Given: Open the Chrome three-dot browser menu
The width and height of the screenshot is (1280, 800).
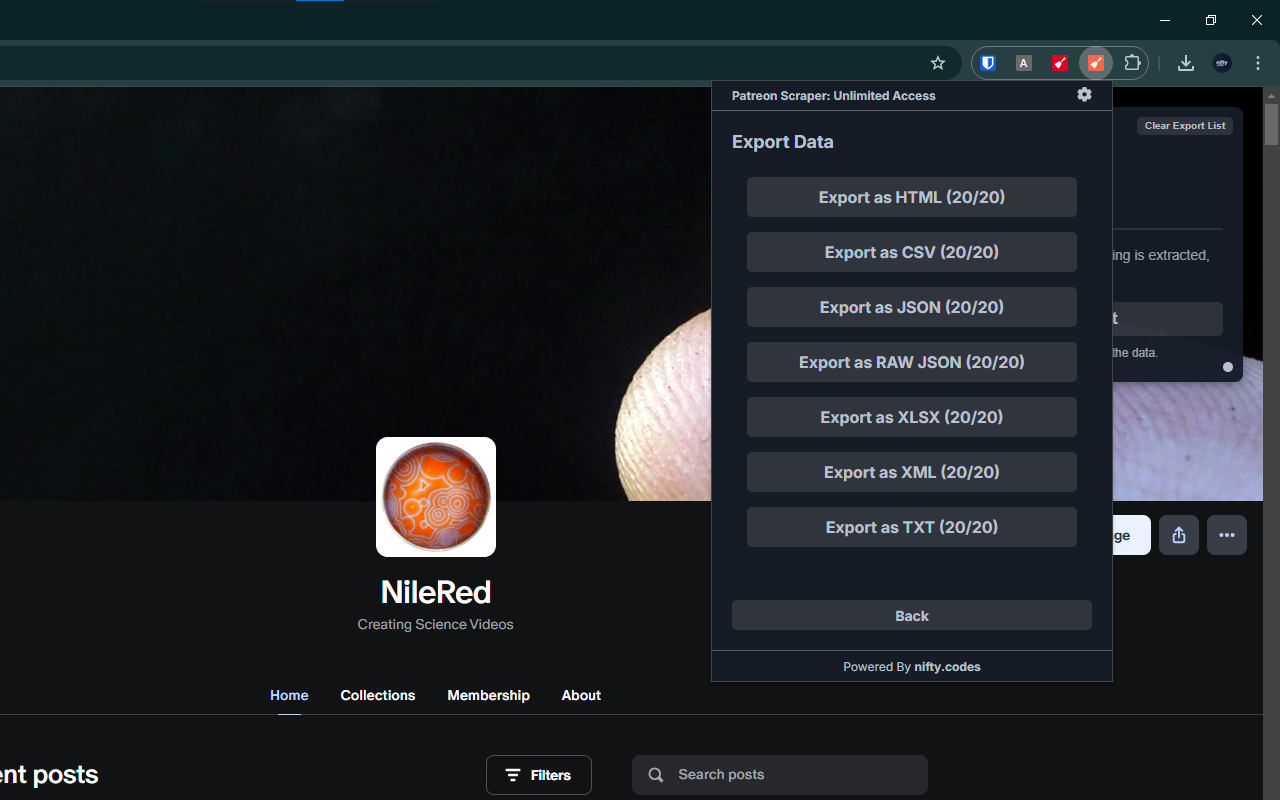Looking at the screenshot, I should click(1257, 62).
